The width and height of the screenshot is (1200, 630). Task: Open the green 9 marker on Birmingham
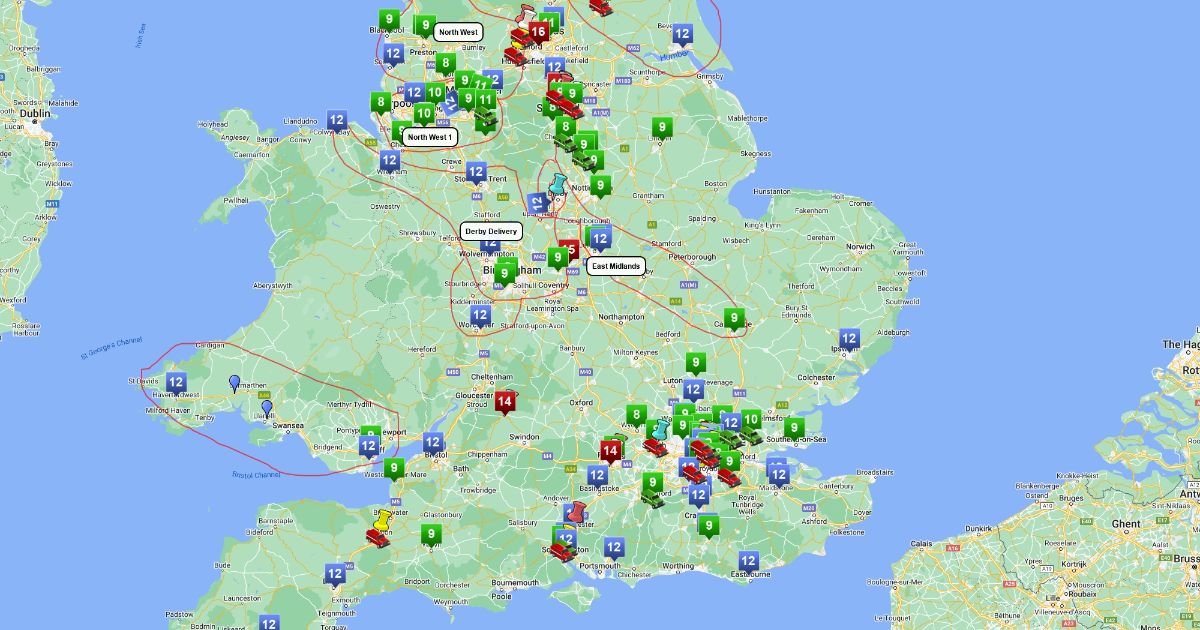[505, 275]
